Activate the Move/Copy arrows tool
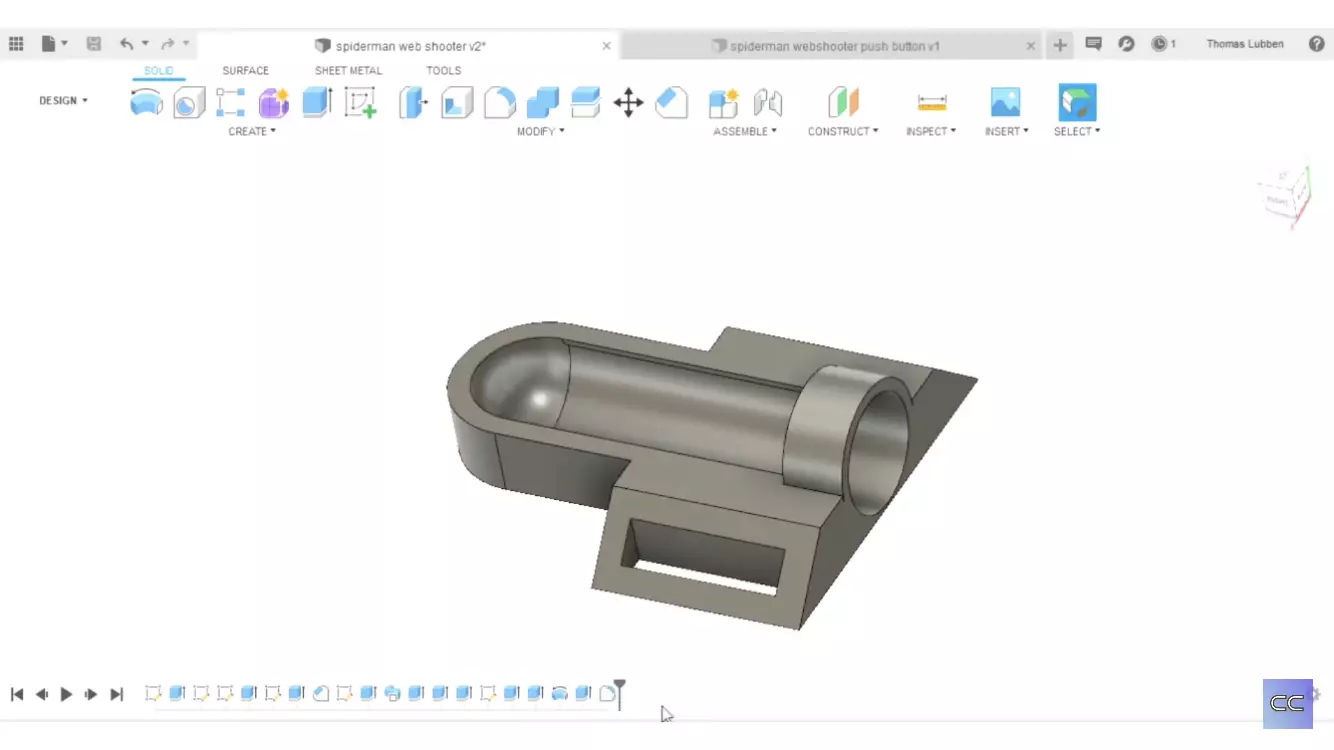 point(628,102)
